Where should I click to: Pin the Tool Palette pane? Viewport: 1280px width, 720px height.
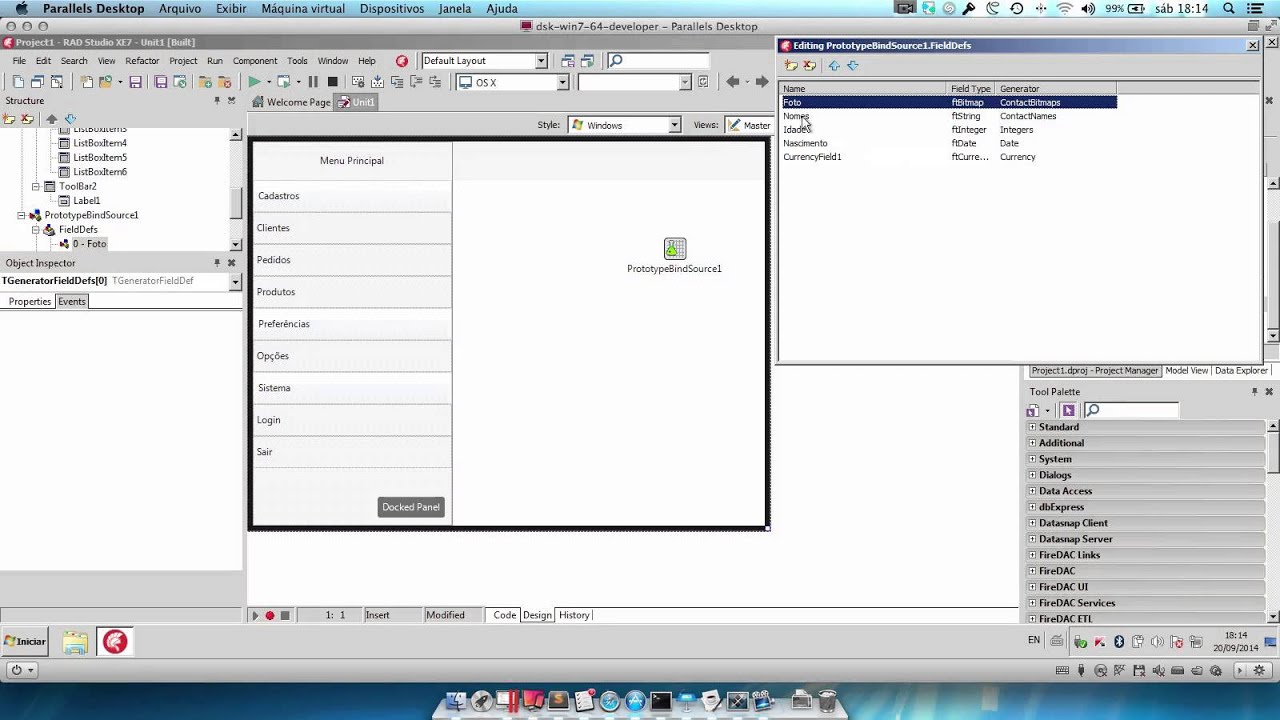pyautogui.click(x=1254, y=392)
